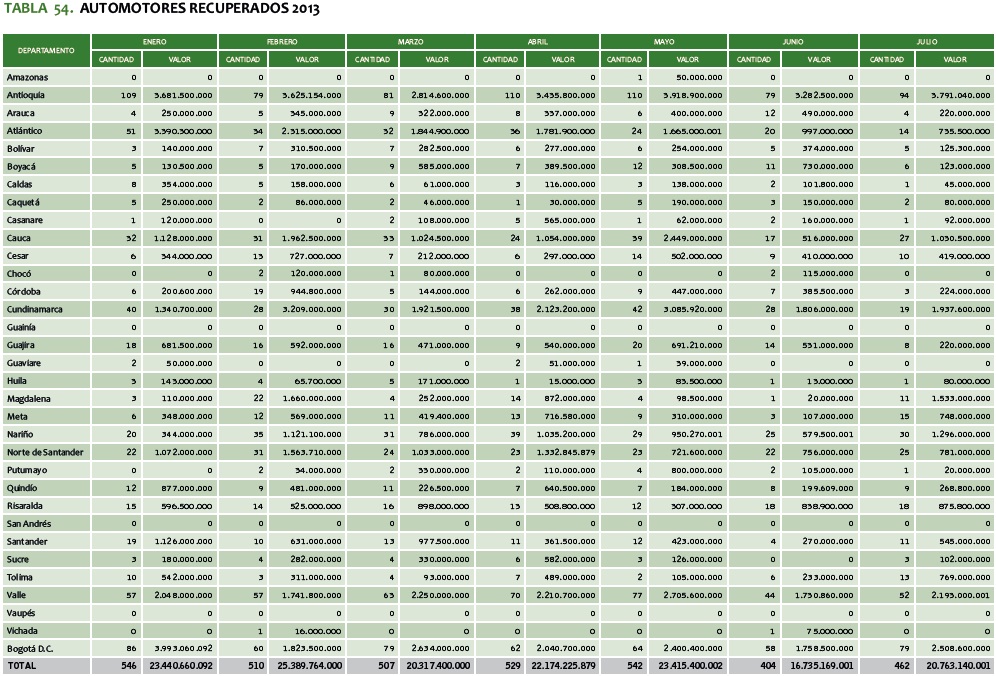
Task: Click the JULIO month header
Action: click(x=926, y=43)
